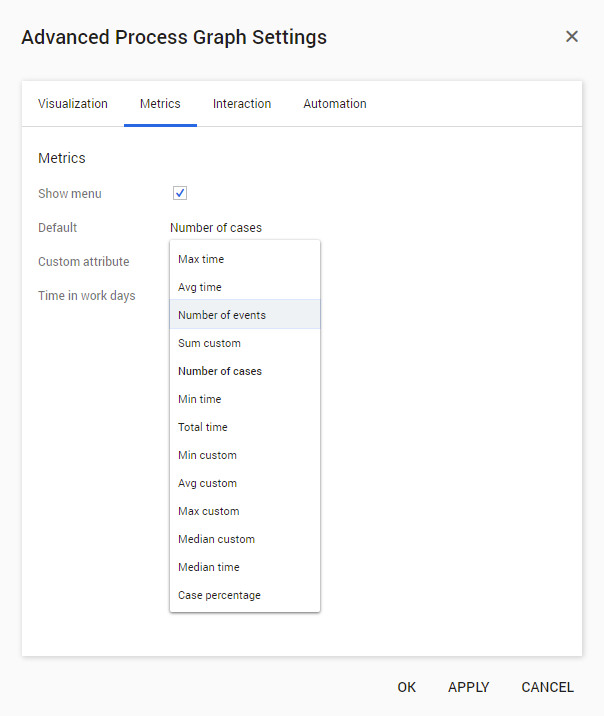Select Avg time option
This screenshot has width=604, height=716.
coord(200,287)
